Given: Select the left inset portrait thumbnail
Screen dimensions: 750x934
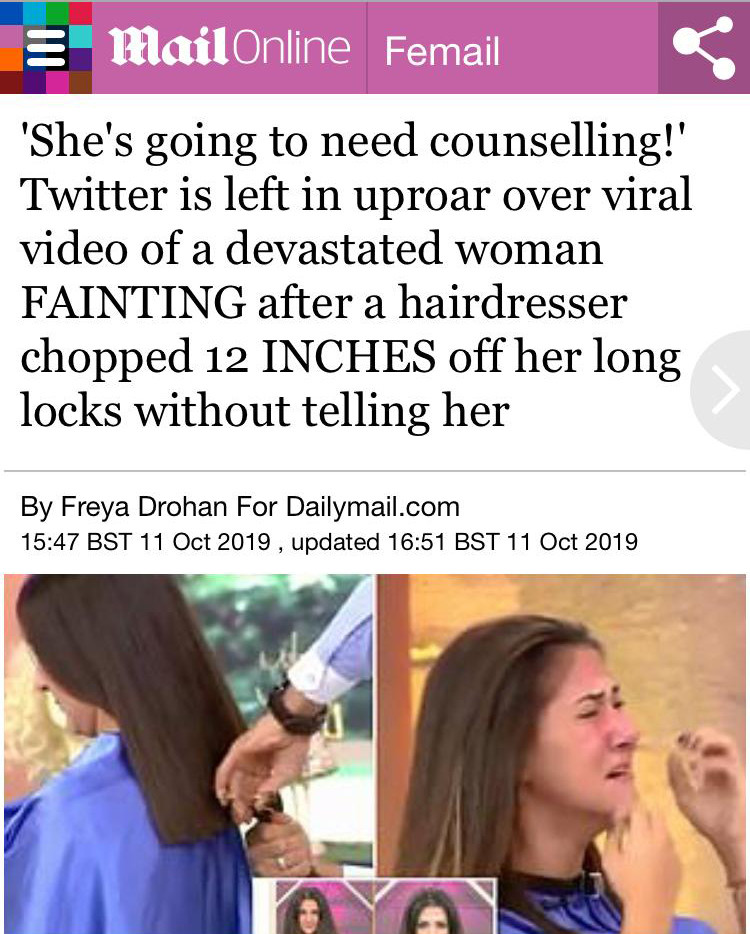Looking at the screenshot, I should point(324,907).
